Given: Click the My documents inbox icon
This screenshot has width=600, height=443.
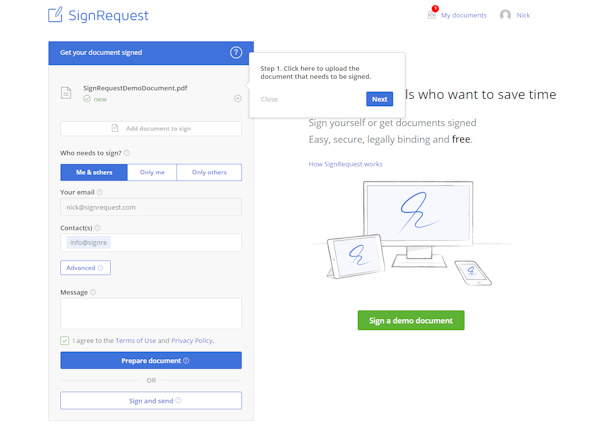Looking at the screenshot, I should (433, 15).
